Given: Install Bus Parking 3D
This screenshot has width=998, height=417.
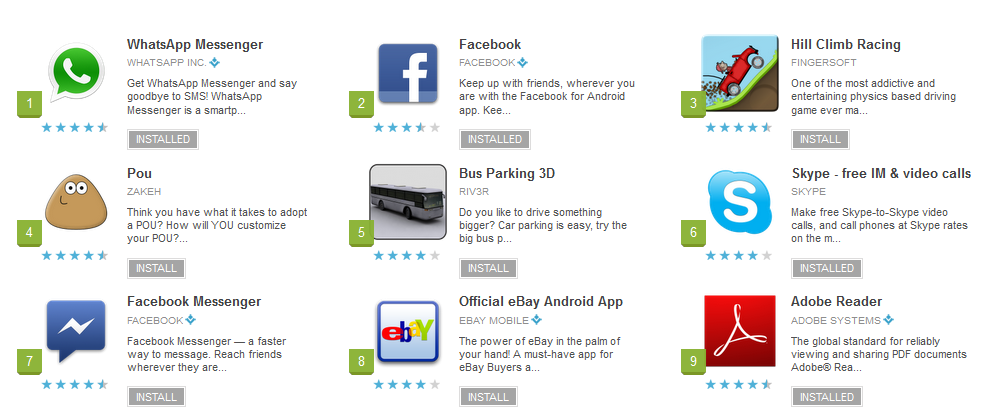Looking at the screenshot, I should coord(488,268).
